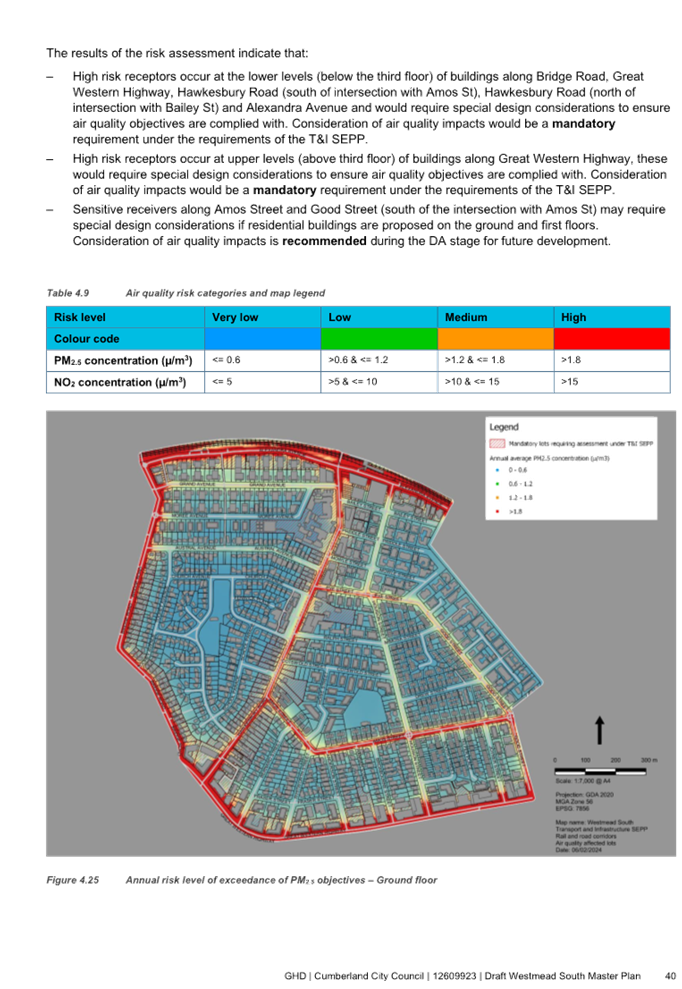Screen dimensions: 682x989
Task: Click the red High colour code cell
Action: point(612,339)
